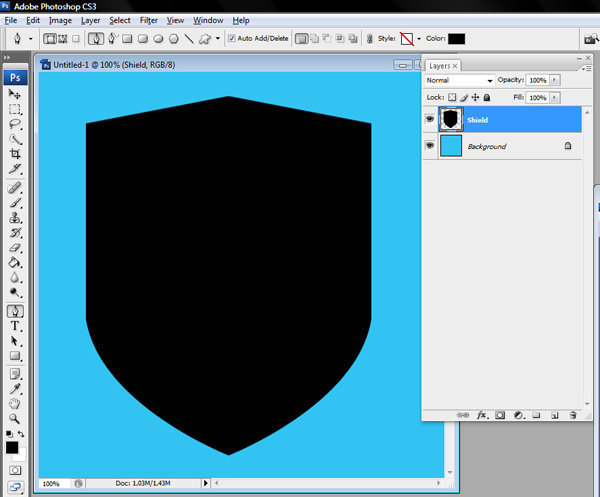This screenshot has height=497, width=600.
Task: Enable Paths mode in options bar
Action: [63, 39]
